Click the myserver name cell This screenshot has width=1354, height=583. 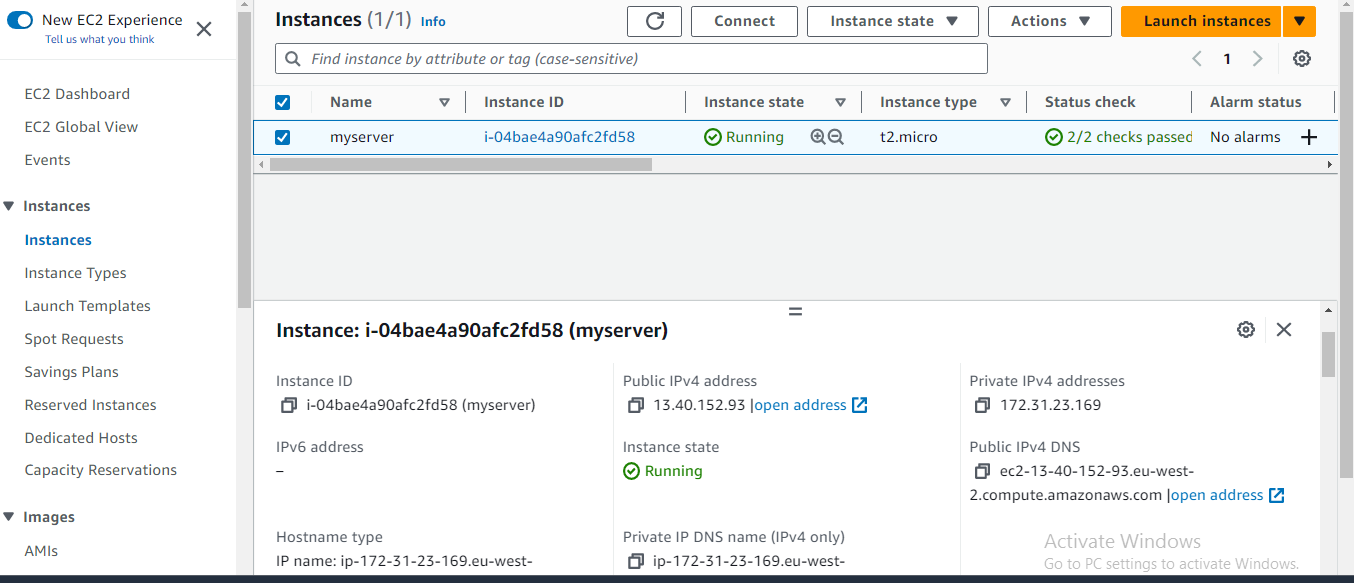[362, 137]
